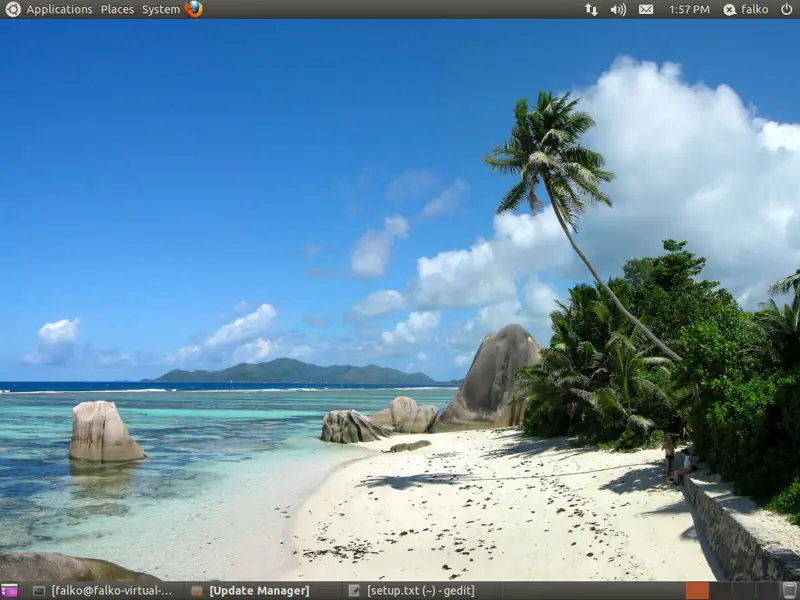Screen dimensions: 800x600
Task: Open the Places menu
Action: tap(117, 9)
